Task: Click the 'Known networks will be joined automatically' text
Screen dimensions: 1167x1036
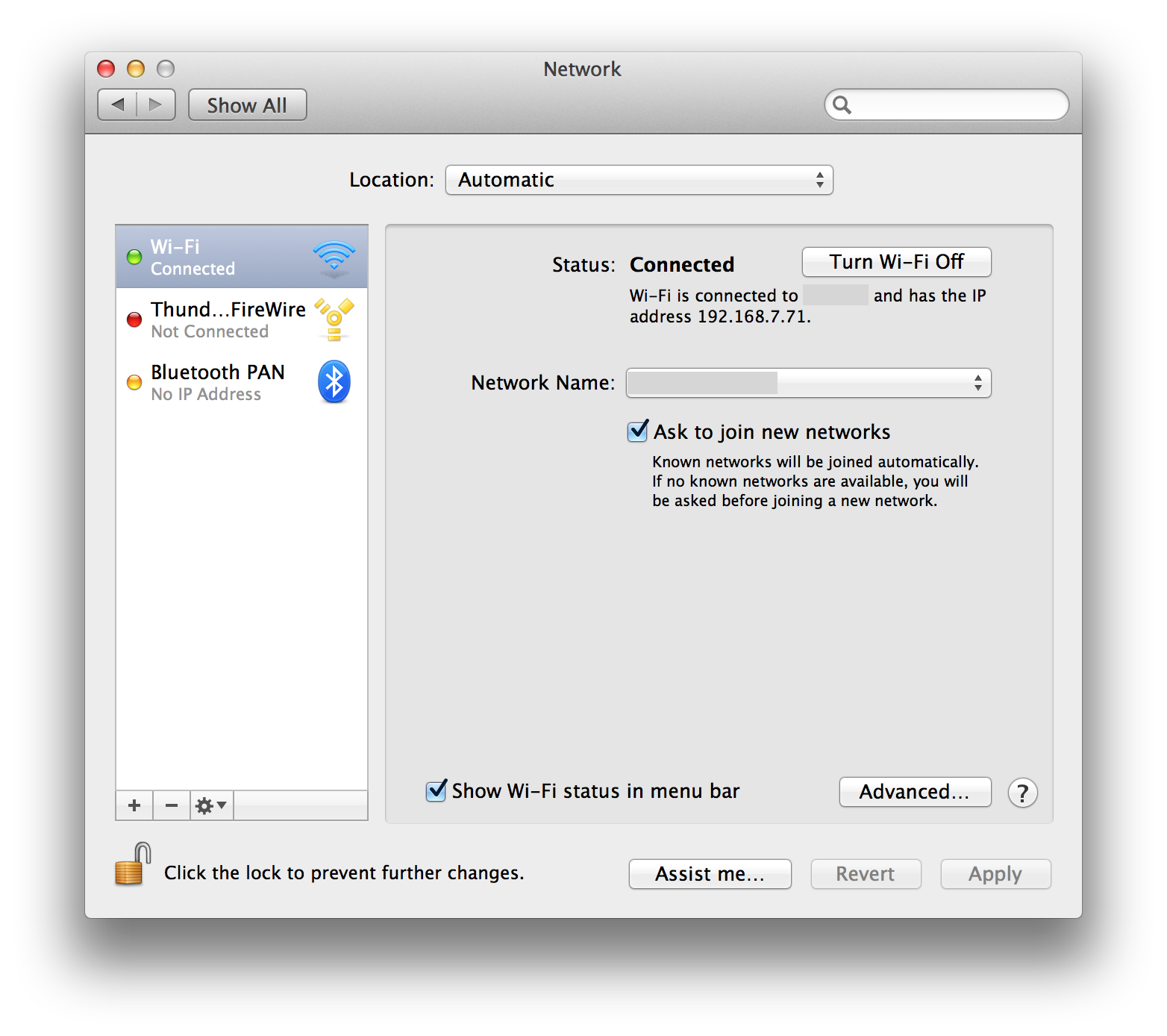Action: (x=816, y=462)
